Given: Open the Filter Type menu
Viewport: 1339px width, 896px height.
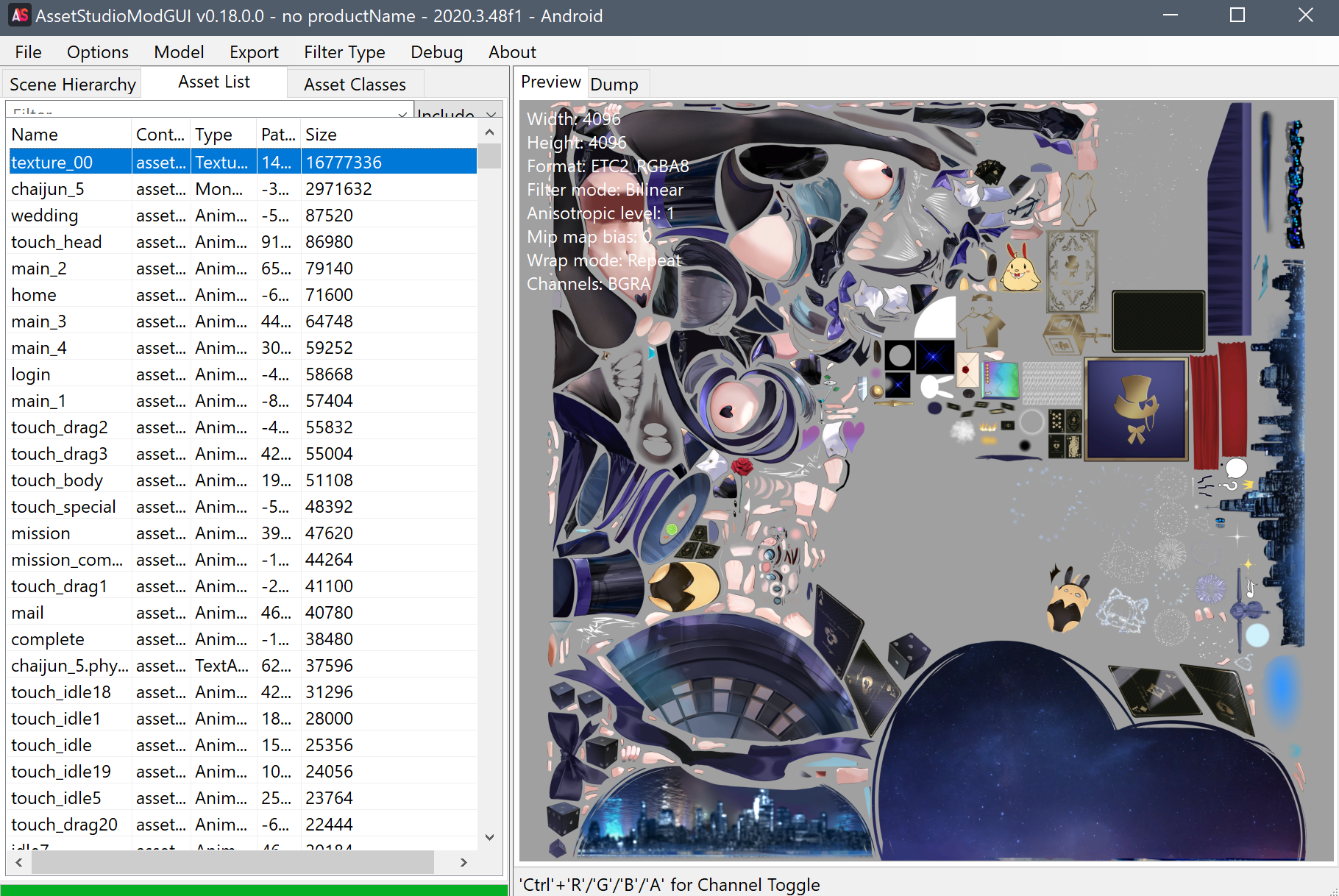Looking at the screenshot, I should [x=344, y=52].
